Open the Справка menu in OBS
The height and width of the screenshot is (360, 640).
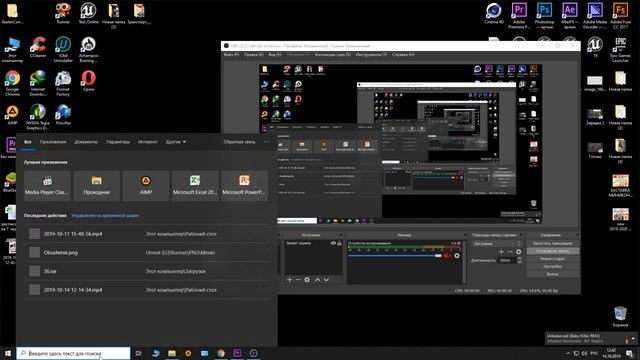tap(403, 55)
